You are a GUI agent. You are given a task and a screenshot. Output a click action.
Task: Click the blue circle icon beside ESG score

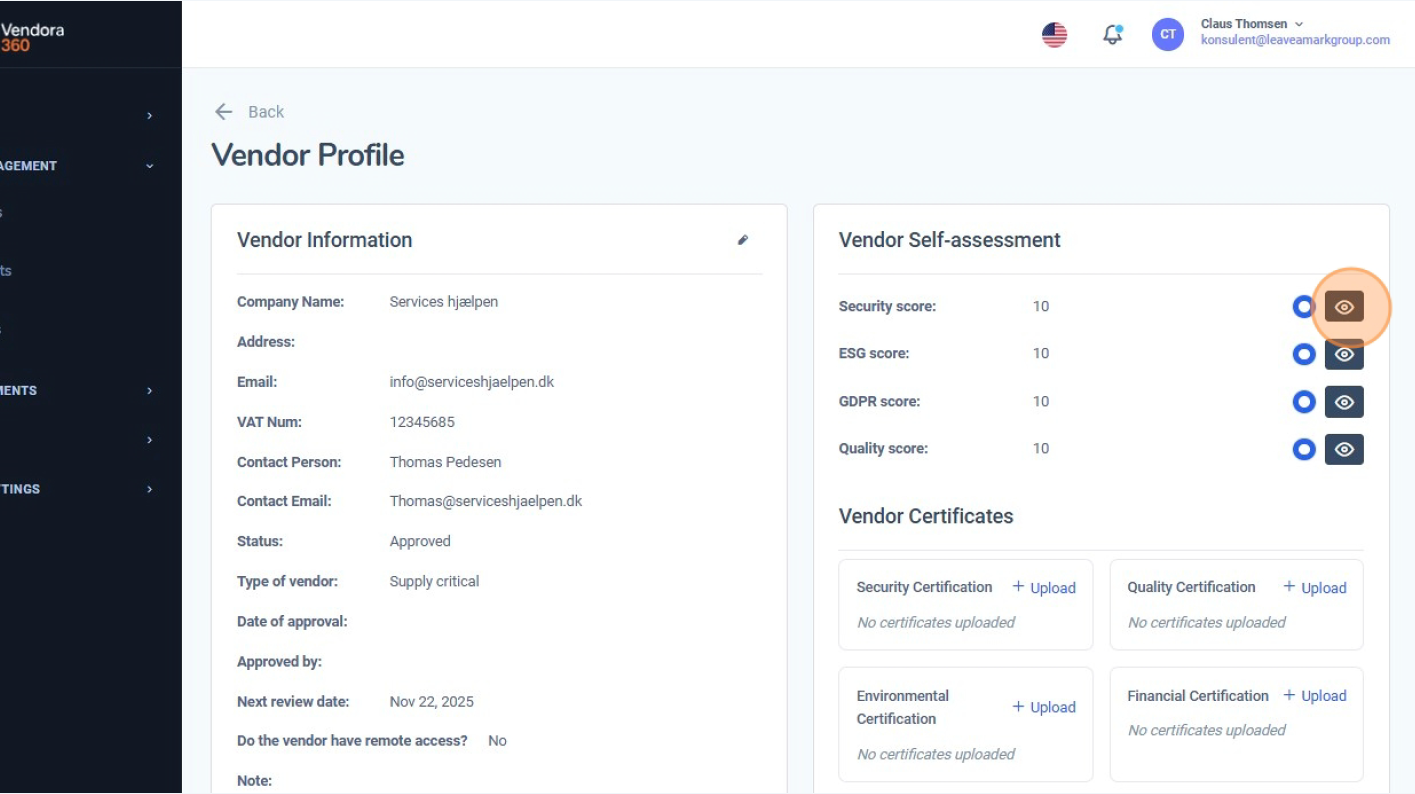[1303, 353]
